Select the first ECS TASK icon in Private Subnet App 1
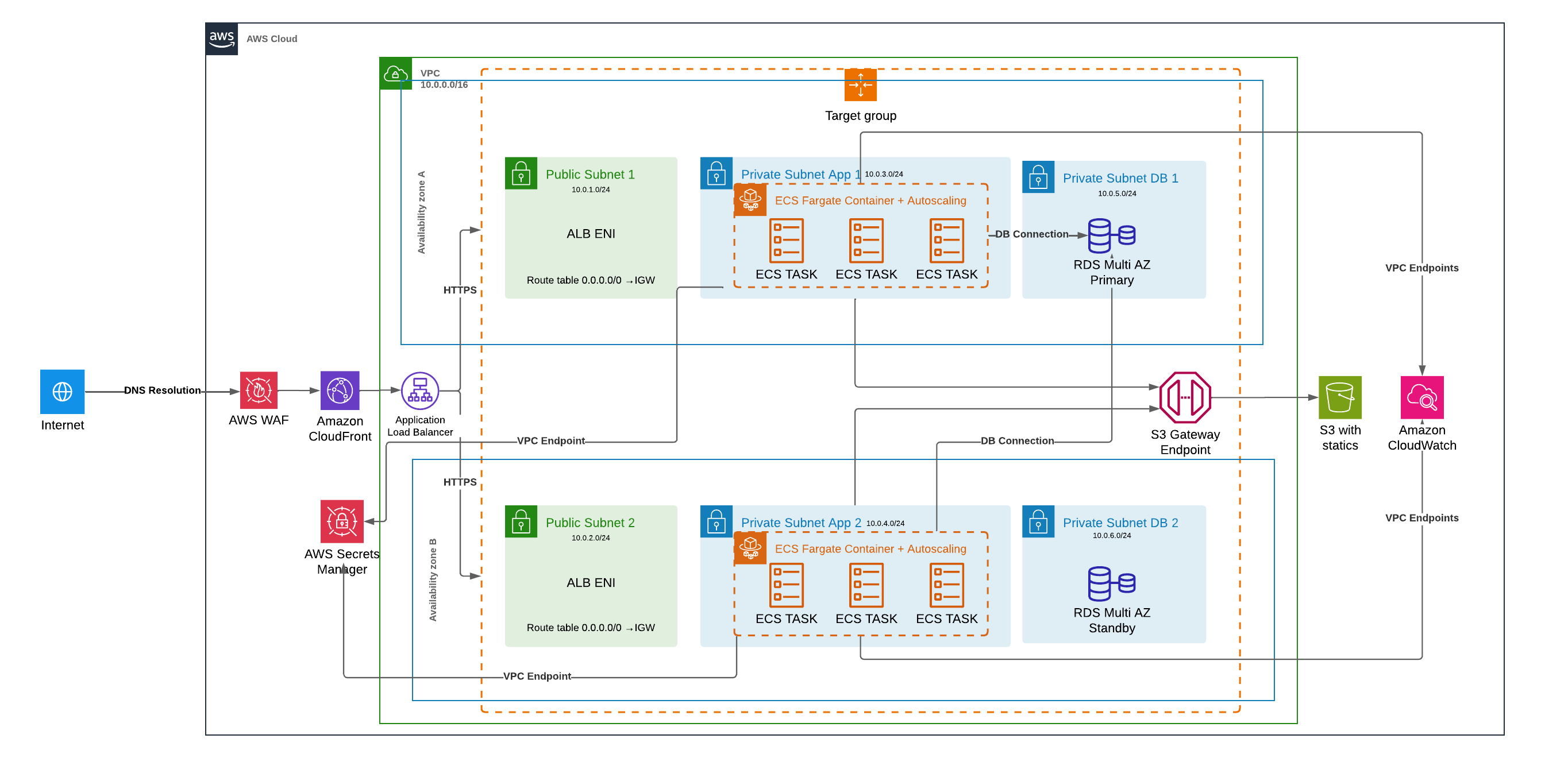The height and width of the screenshot is (758, 1568). tap(787, 240)
